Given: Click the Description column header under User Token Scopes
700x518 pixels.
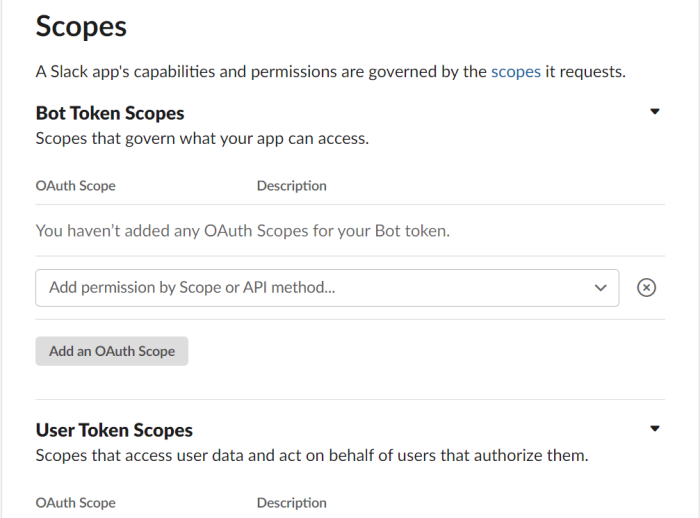Looking at the screenshot, I should (292, 503).
